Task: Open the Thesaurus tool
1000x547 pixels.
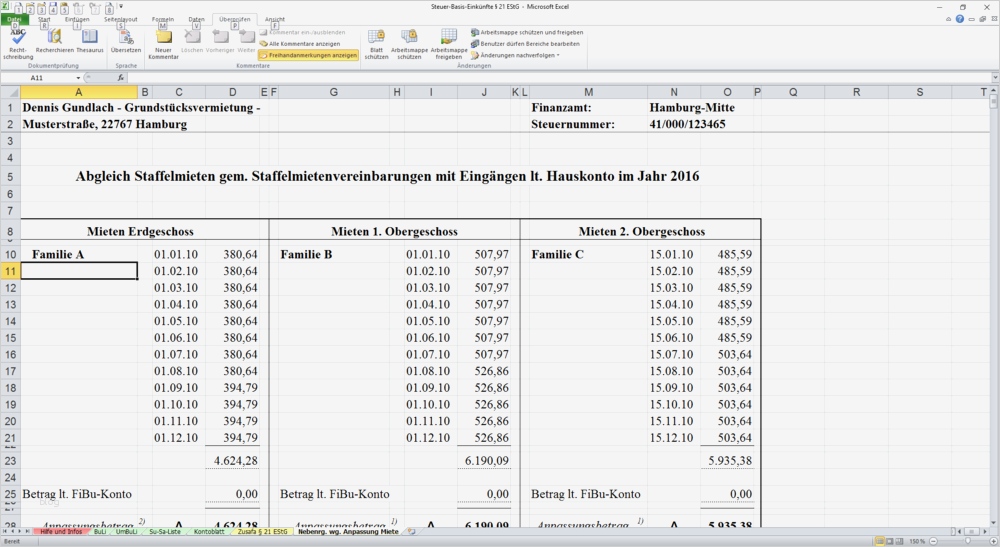Action: pos(90,41)
